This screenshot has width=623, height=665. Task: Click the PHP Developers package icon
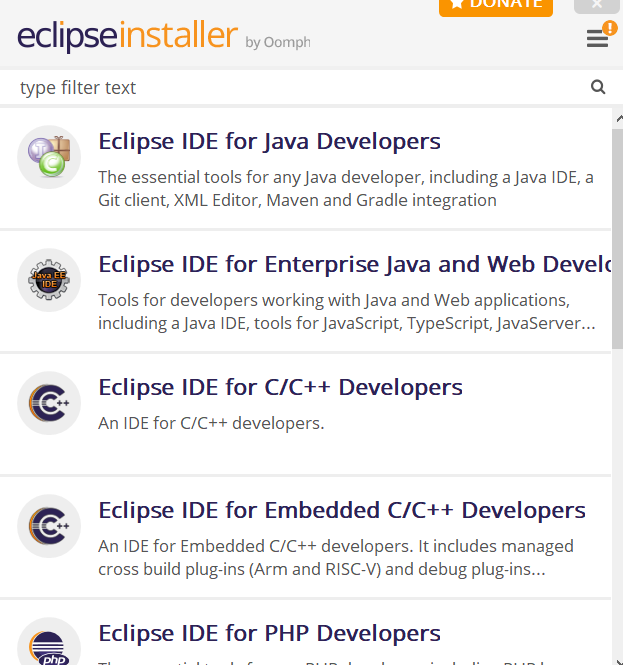click(x=49, y=641)
